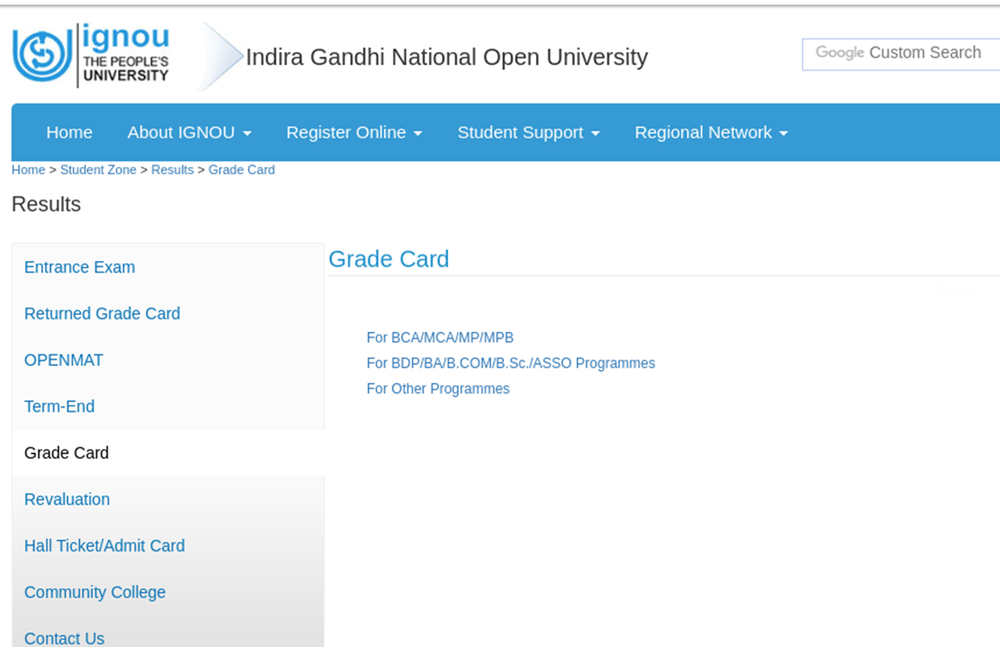Select OPENMAT from the sidebar
This screenshot has width=1000, height=647.
coord(63,360)
